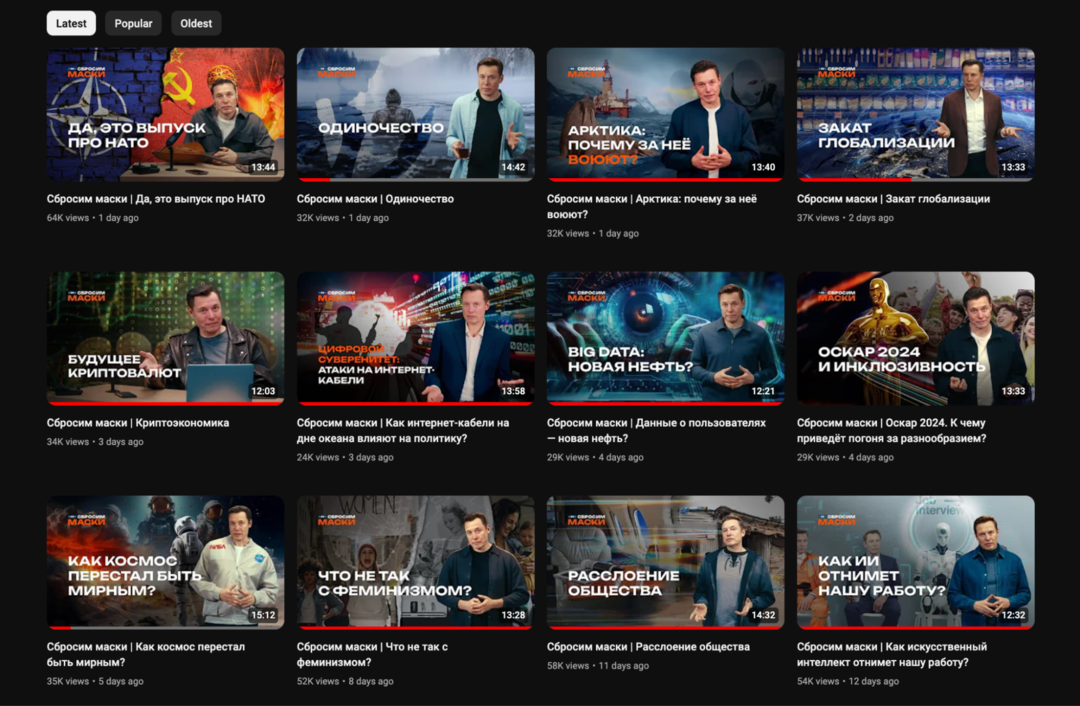Click the red progress bar under NATO thumbnail
Image resolution: width=1080 pixels, height=706 pixels.
pos(165,180)
